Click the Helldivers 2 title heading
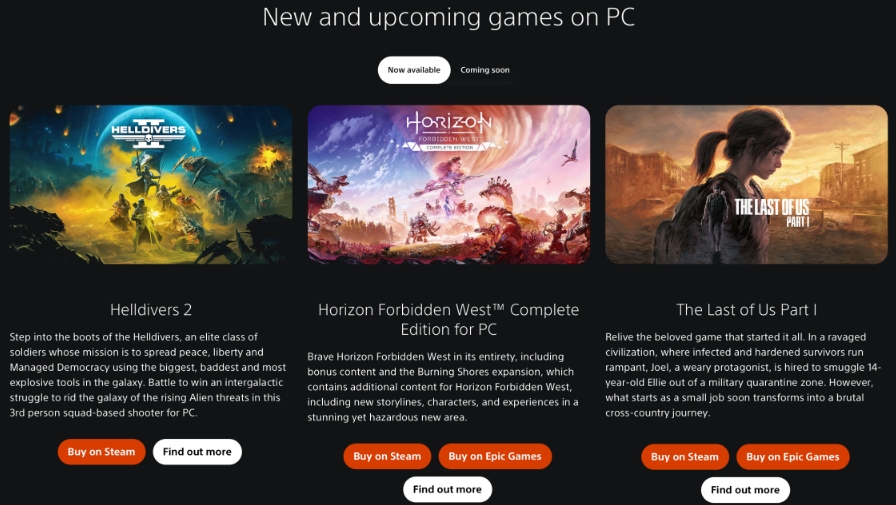Viewport: 896px width, 505px height. 151,310
